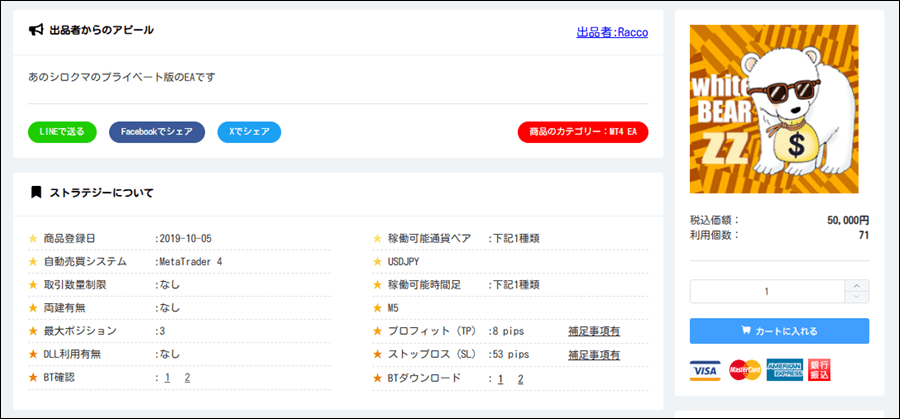Add the item with カートに入れる button
The height and width of the screenshot is (419, 900).
tap(779, 331)
